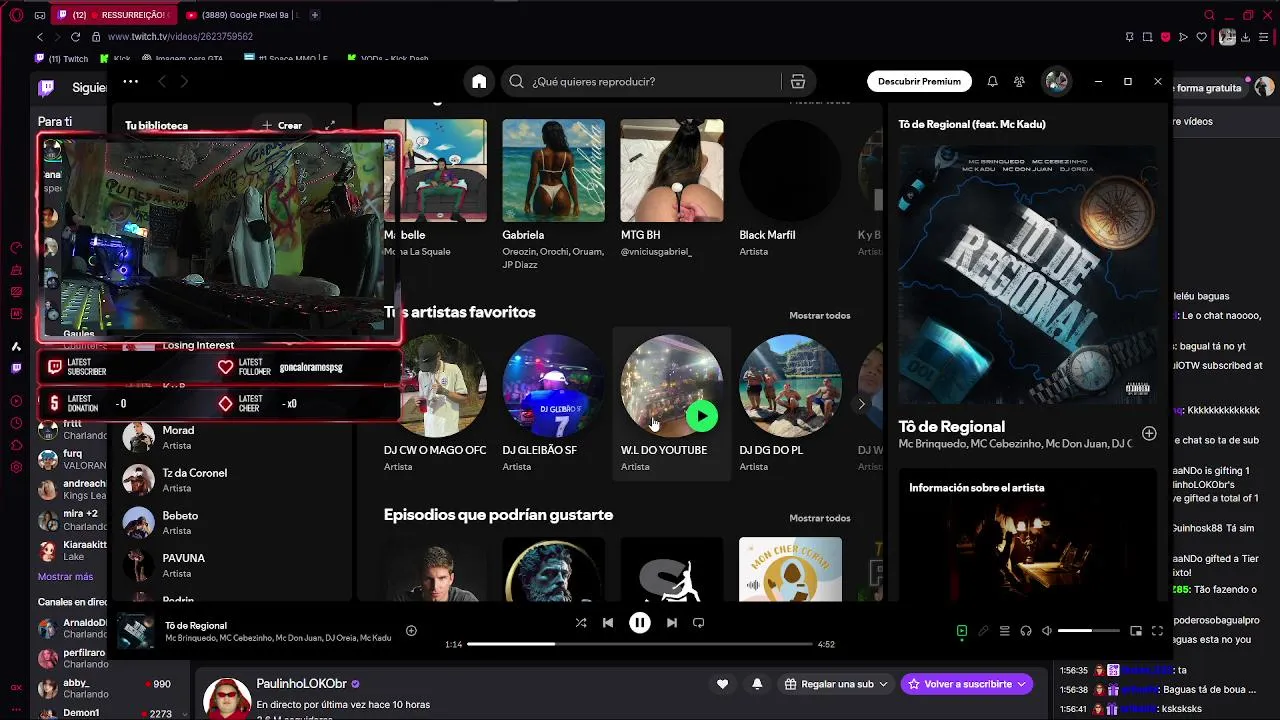Screen dimensions: 1280x720
Task: Open DJ CW O MAGO OFC artist
Action: 435,386
